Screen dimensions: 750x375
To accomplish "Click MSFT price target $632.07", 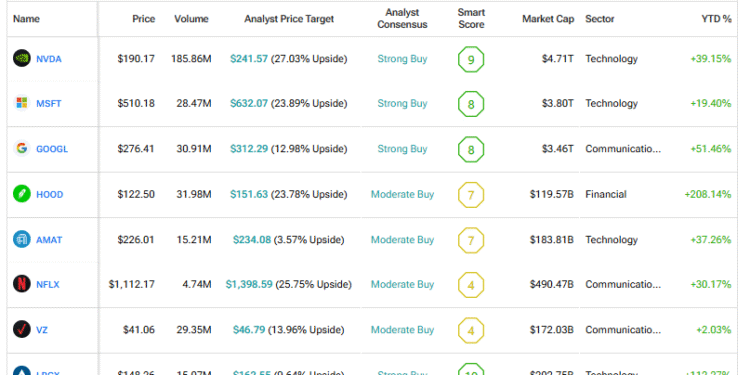I will pyautogui.click(x=249, y=103).
